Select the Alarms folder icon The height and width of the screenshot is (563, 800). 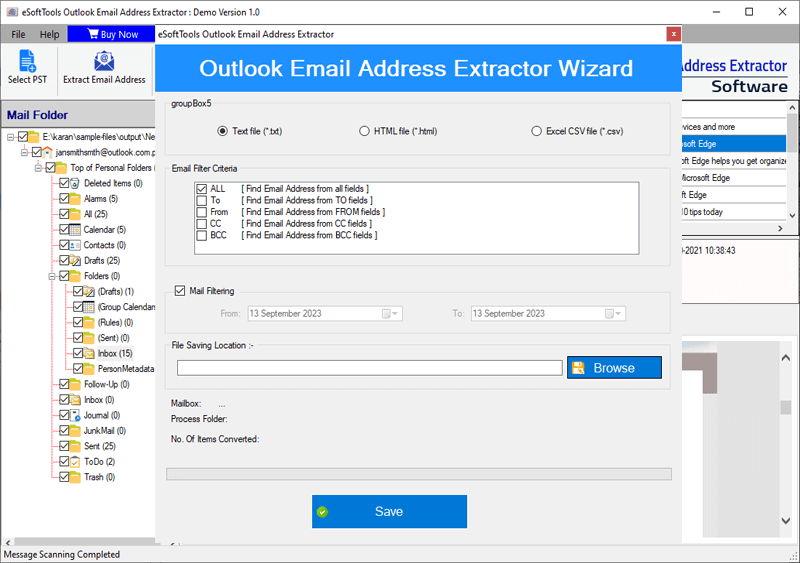75,199
